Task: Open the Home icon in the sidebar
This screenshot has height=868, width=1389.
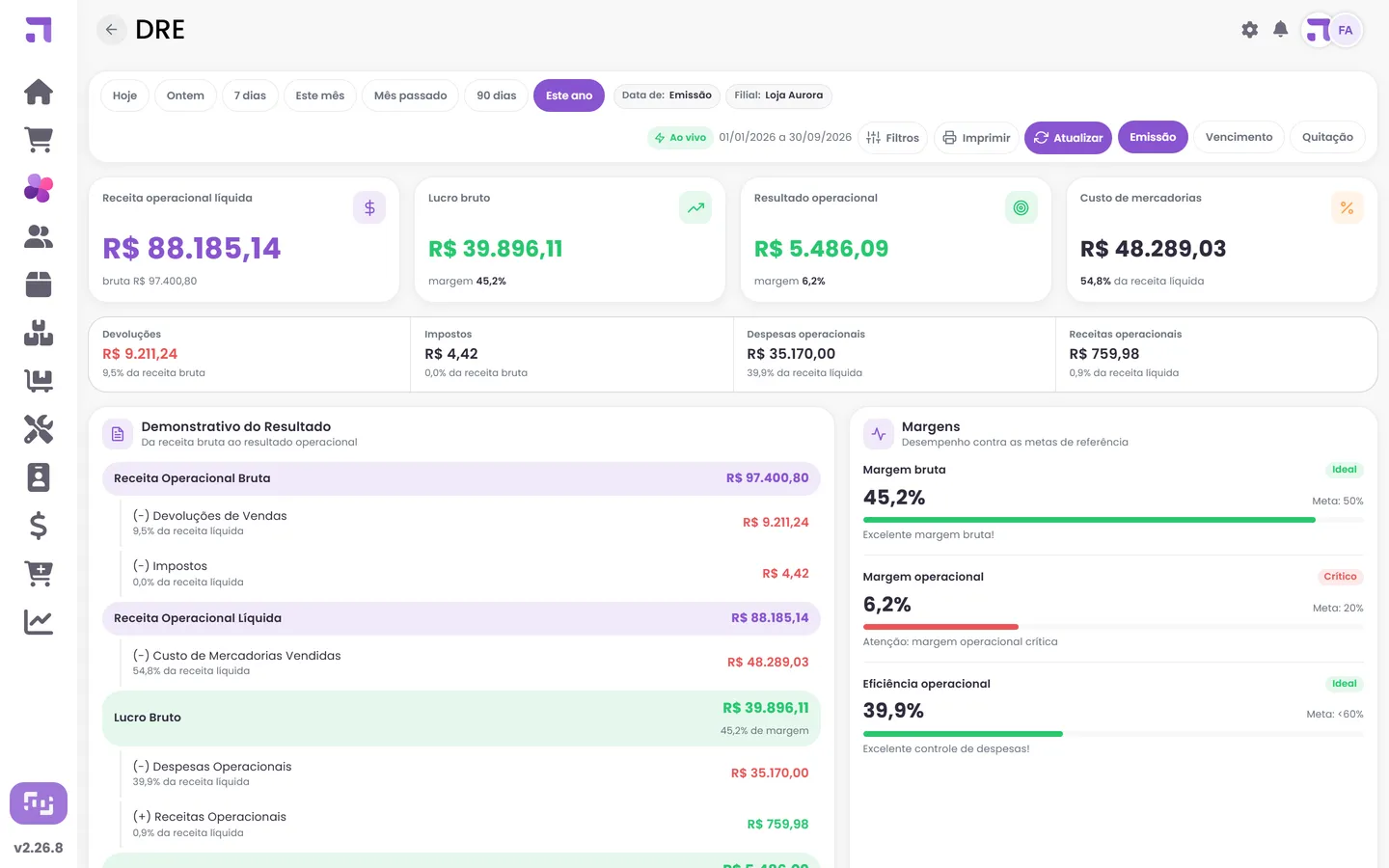Action: pyautogui.click(x=39, y=93)
